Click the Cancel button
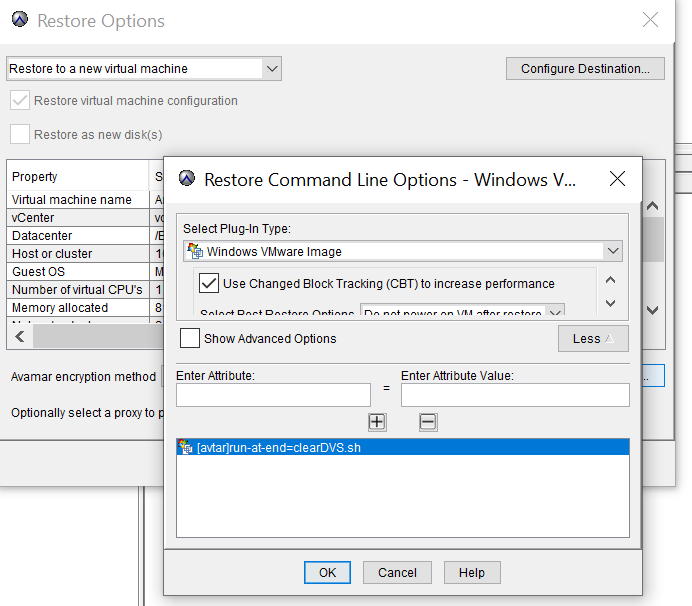Image resolution: width=692 pixels, height=606 pixels. point(397,572)
